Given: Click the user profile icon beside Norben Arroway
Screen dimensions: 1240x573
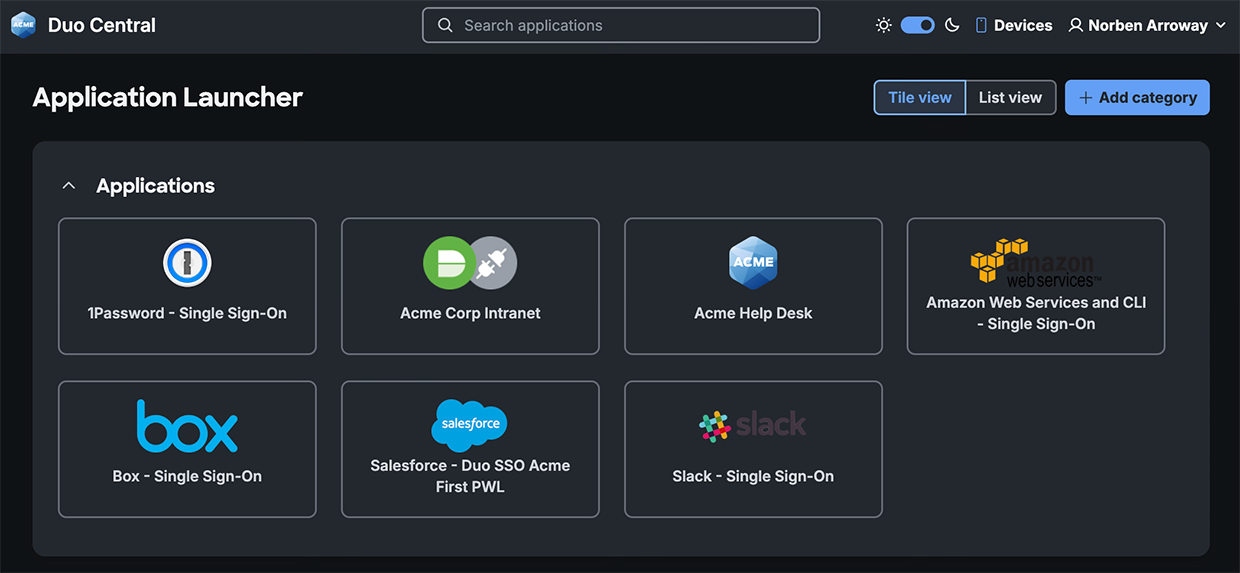Looking at the screenshot, I should click(x=1076, y=25).
